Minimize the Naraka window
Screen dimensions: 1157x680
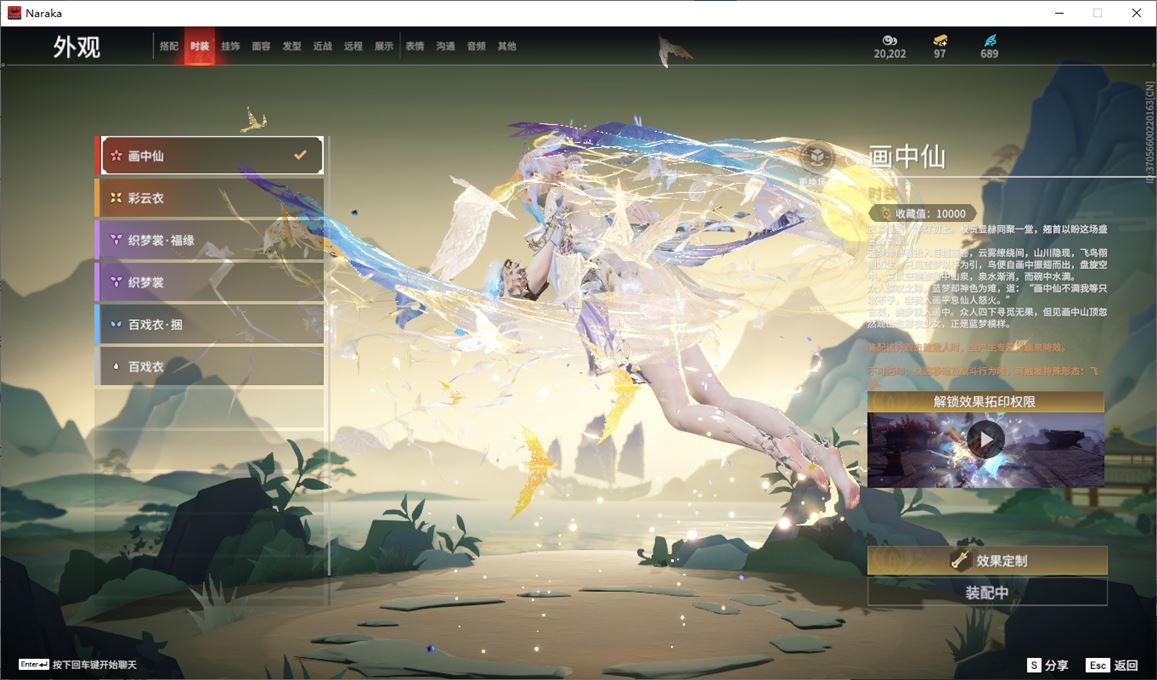1060,13
